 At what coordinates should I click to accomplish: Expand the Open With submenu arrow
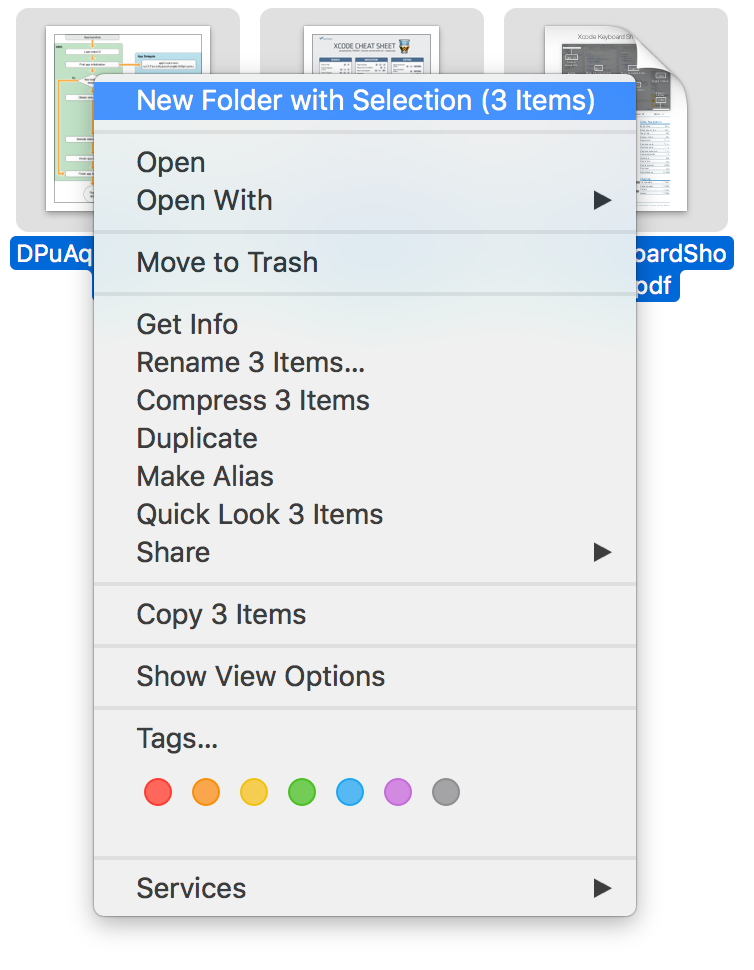[x=602, y=201]
